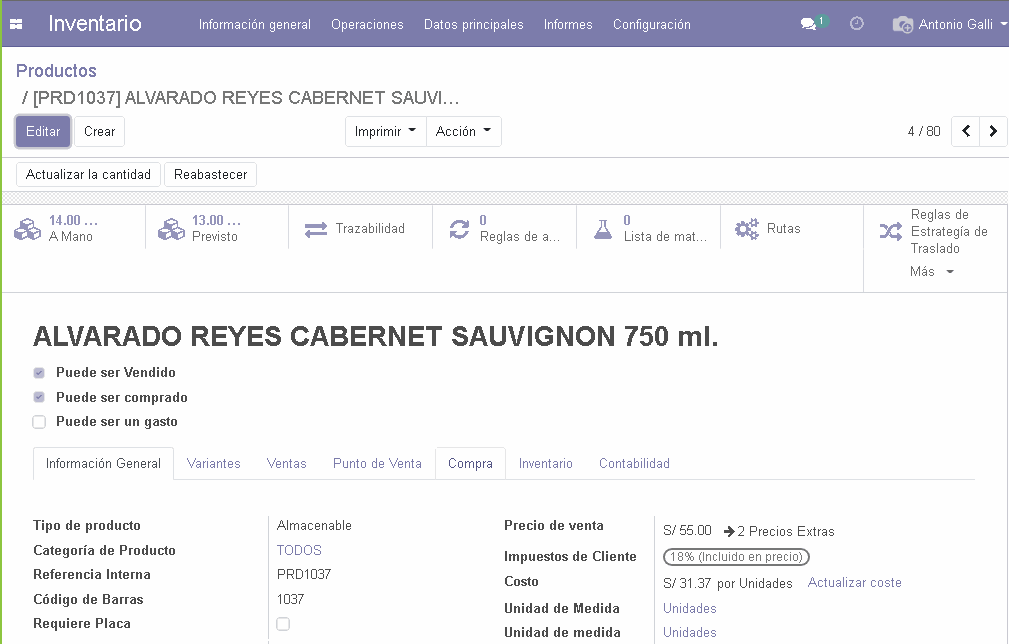The image size is (1009, 644).
Task: Expand the Imprimir dropdown
Action: click(x=385, y=131)
